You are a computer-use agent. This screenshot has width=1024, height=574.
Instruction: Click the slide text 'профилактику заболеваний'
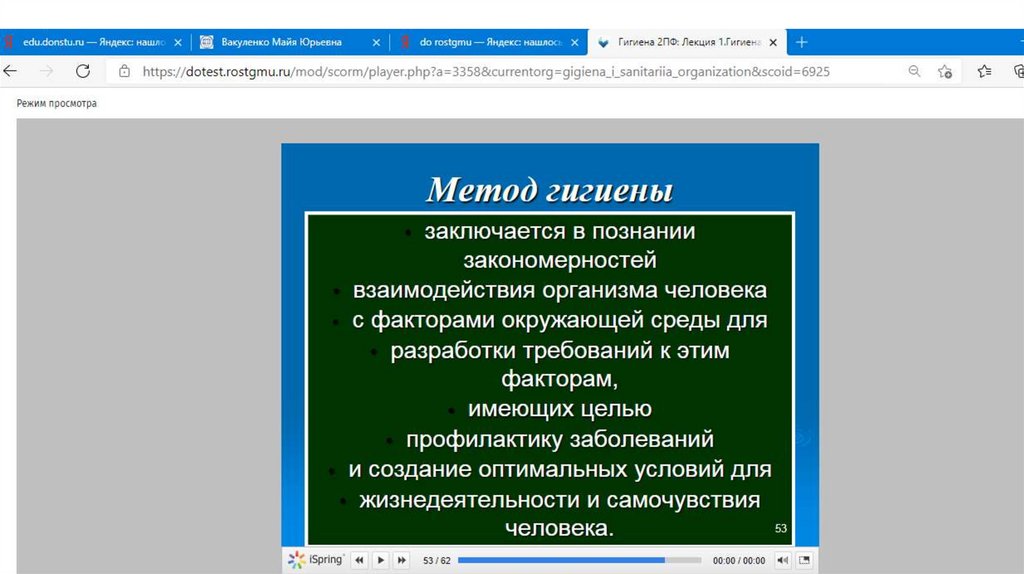point(560,439)
